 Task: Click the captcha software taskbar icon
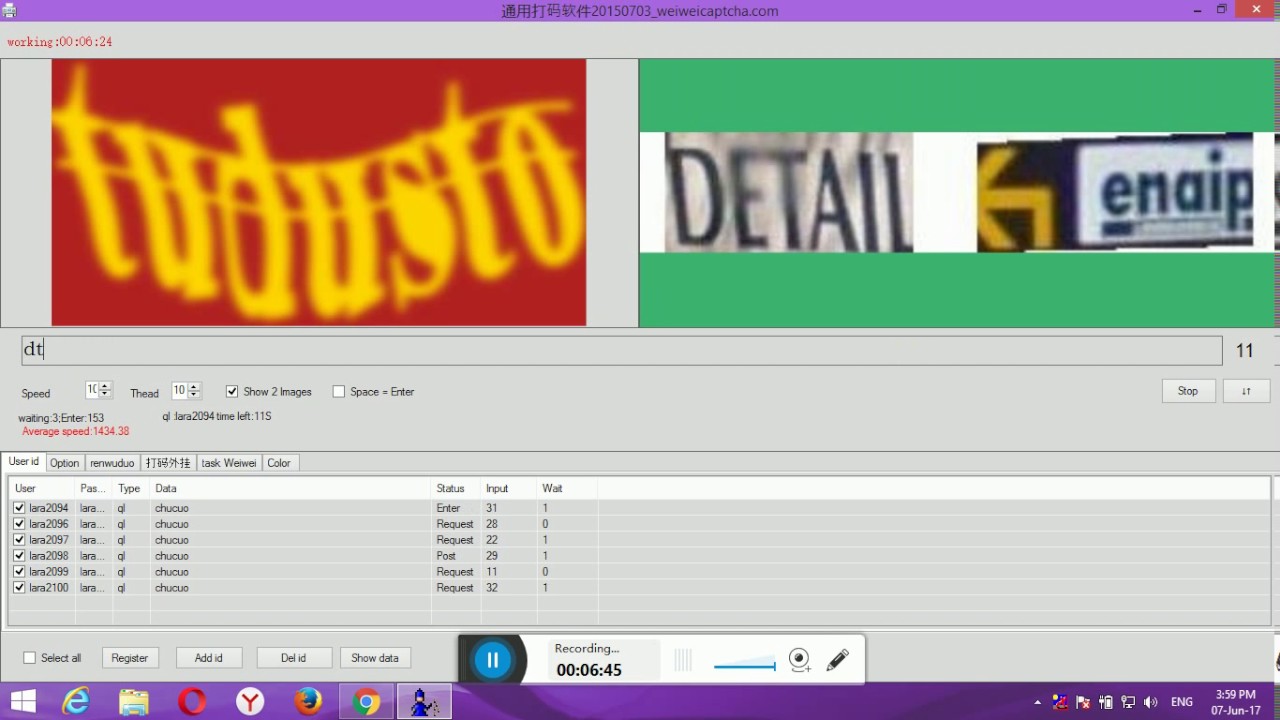click(x=424, y=702)
